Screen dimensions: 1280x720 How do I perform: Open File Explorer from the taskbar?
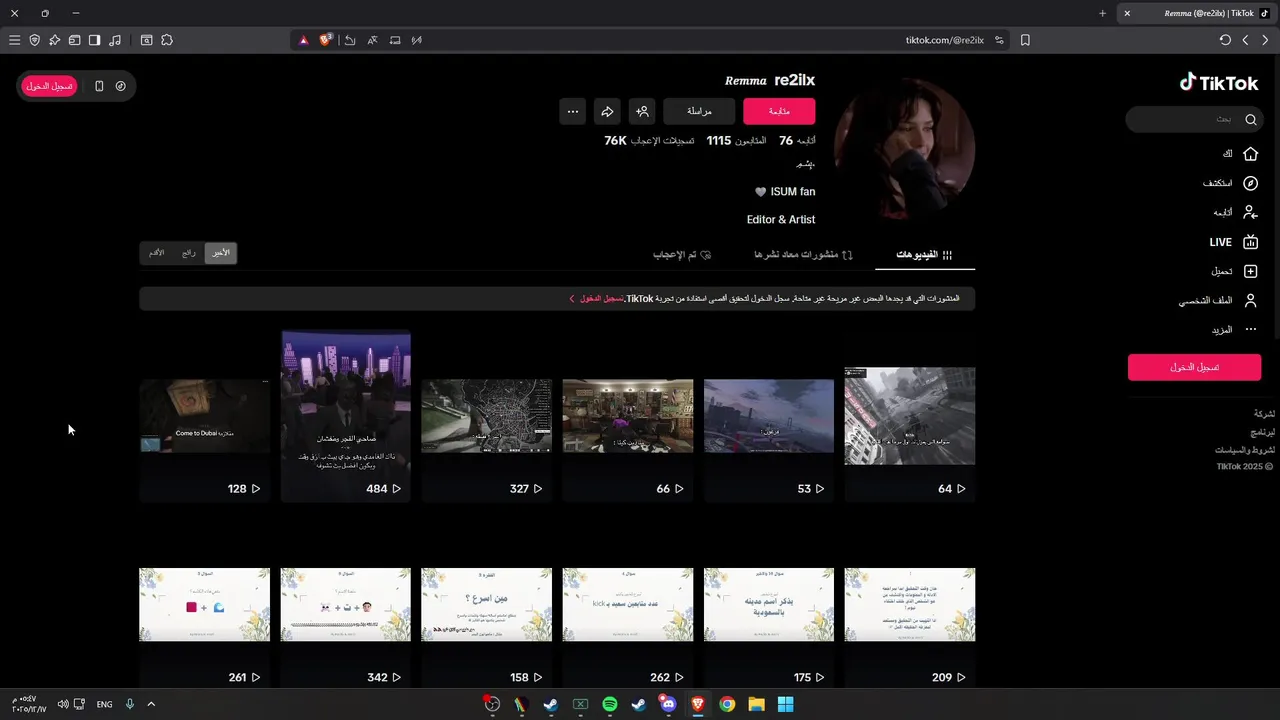coord(756,704)
